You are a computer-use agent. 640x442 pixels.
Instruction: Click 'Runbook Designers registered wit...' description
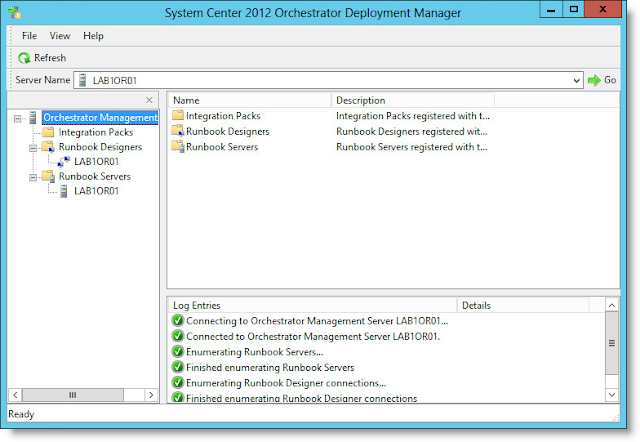click(411, 131)
